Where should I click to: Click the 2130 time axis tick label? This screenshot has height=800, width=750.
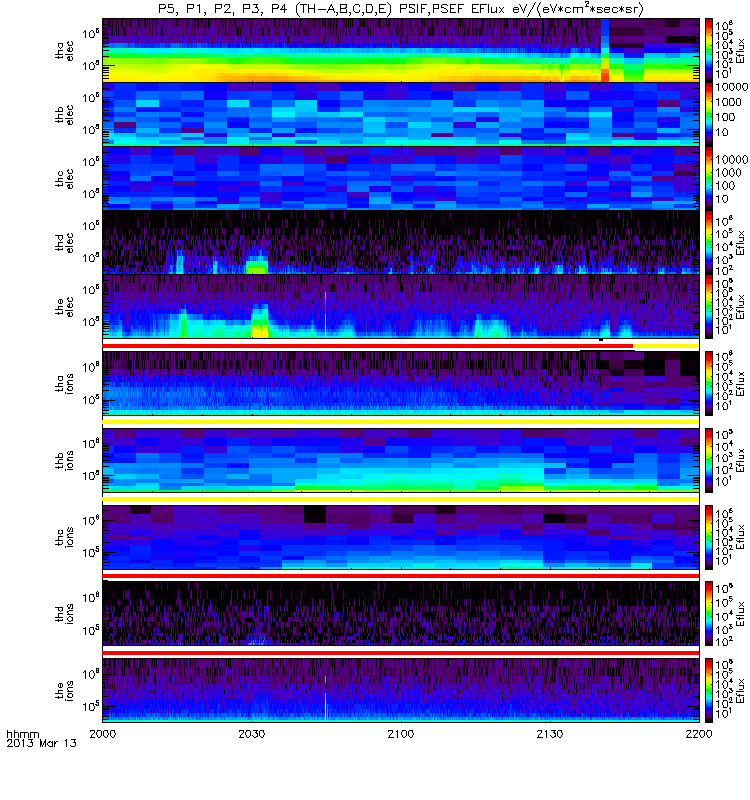(550, 734)
